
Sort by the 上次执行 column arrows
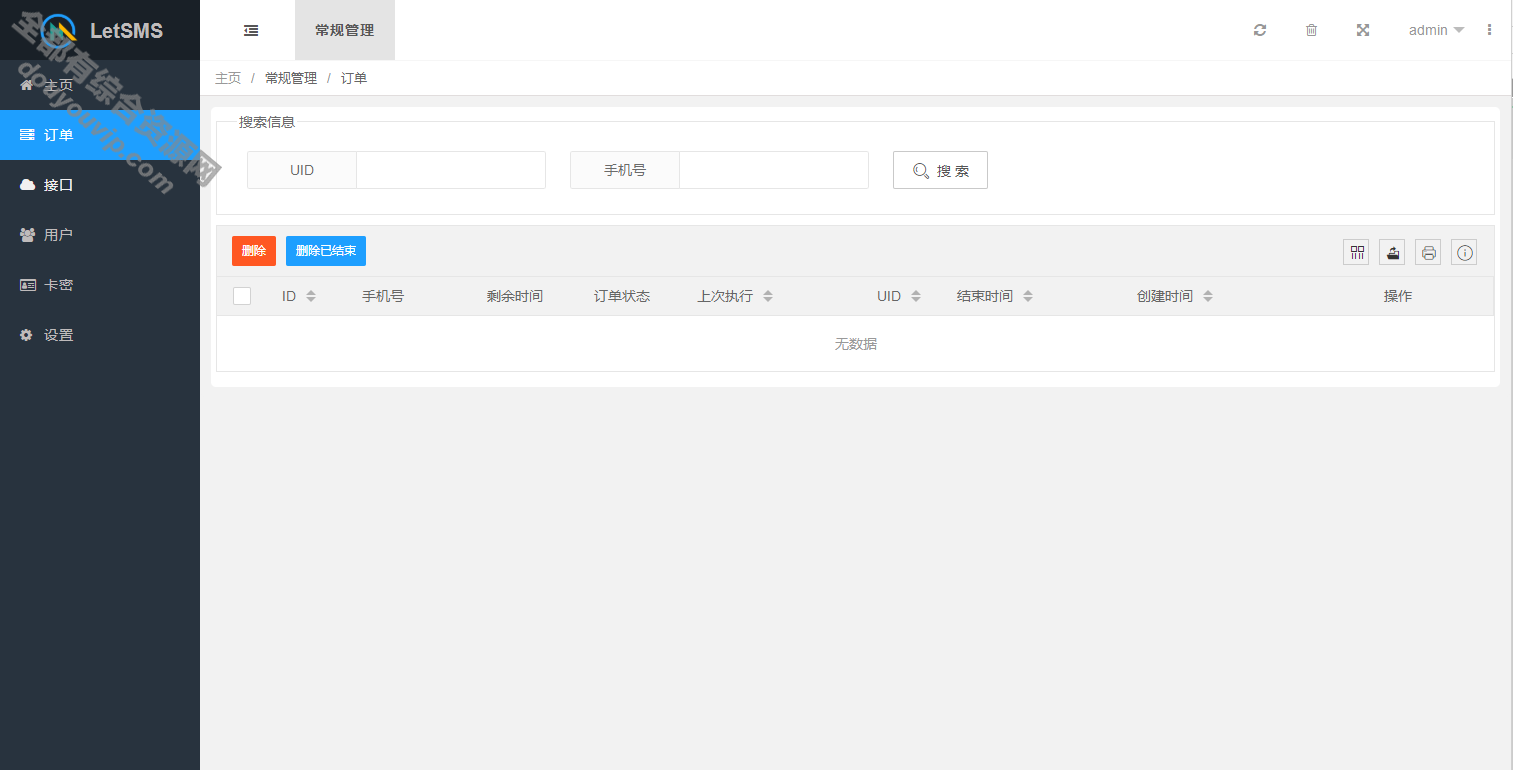[x=768, y=296]
